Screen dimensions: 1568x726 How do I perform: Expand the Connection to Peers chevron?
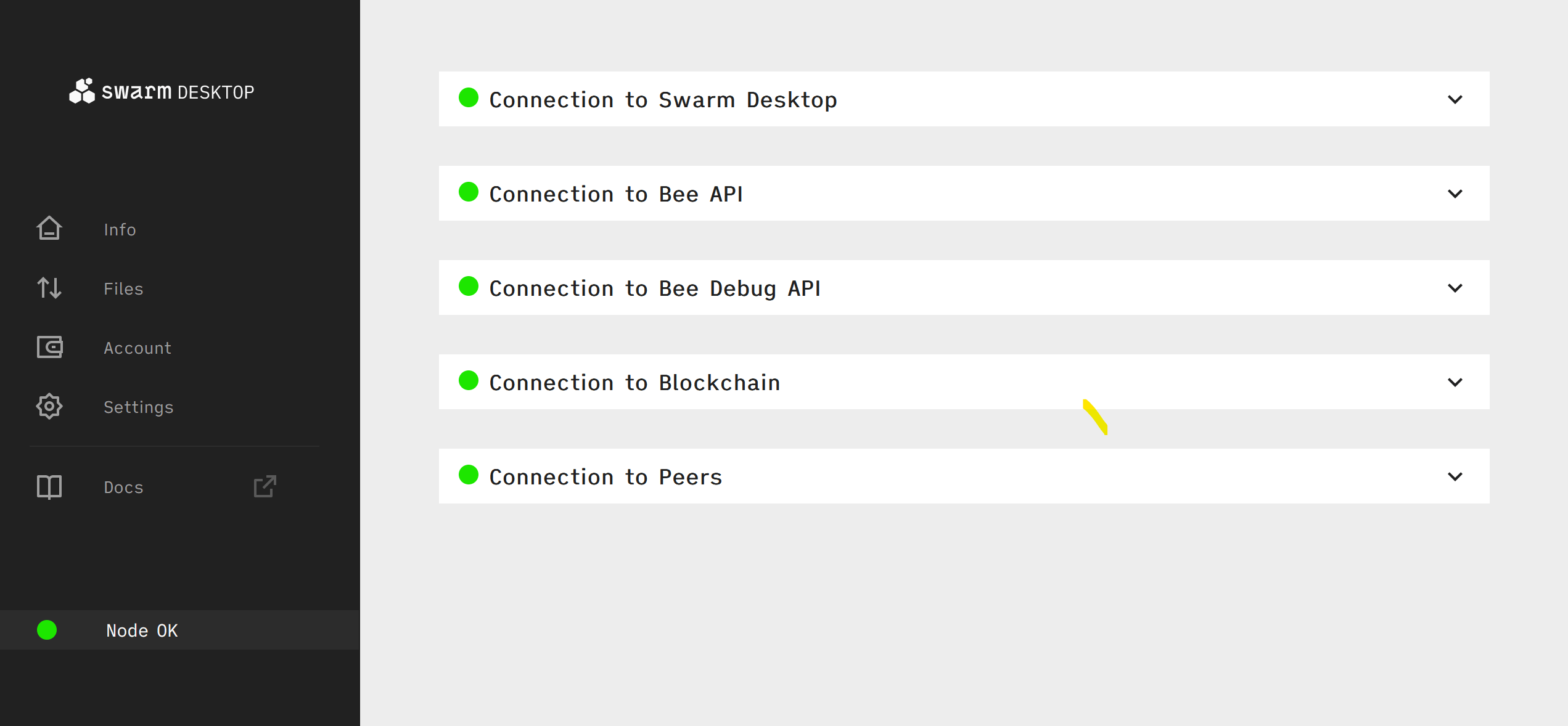1455,476
